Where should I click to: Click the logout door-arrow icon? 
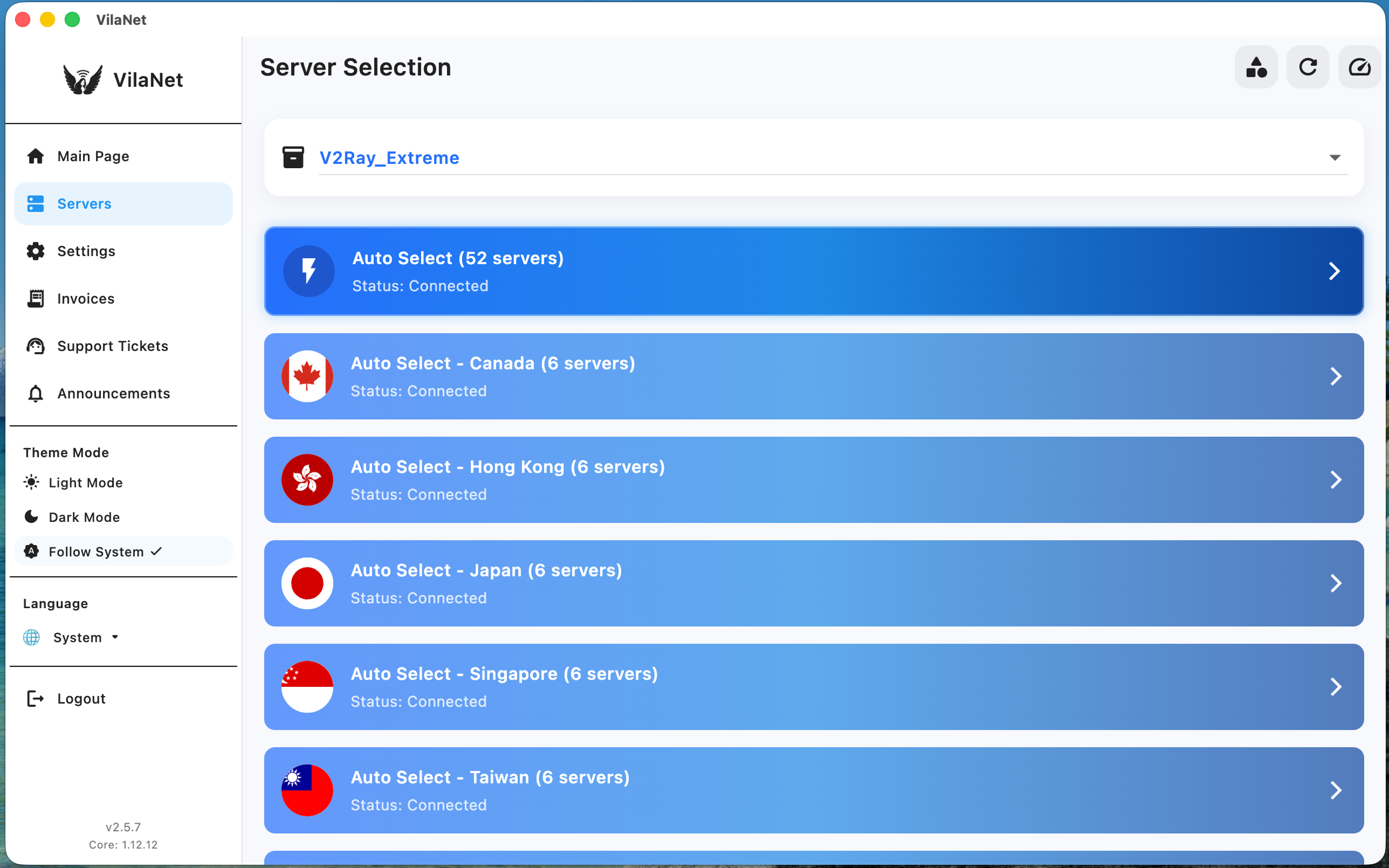click(x=36, y=699)
